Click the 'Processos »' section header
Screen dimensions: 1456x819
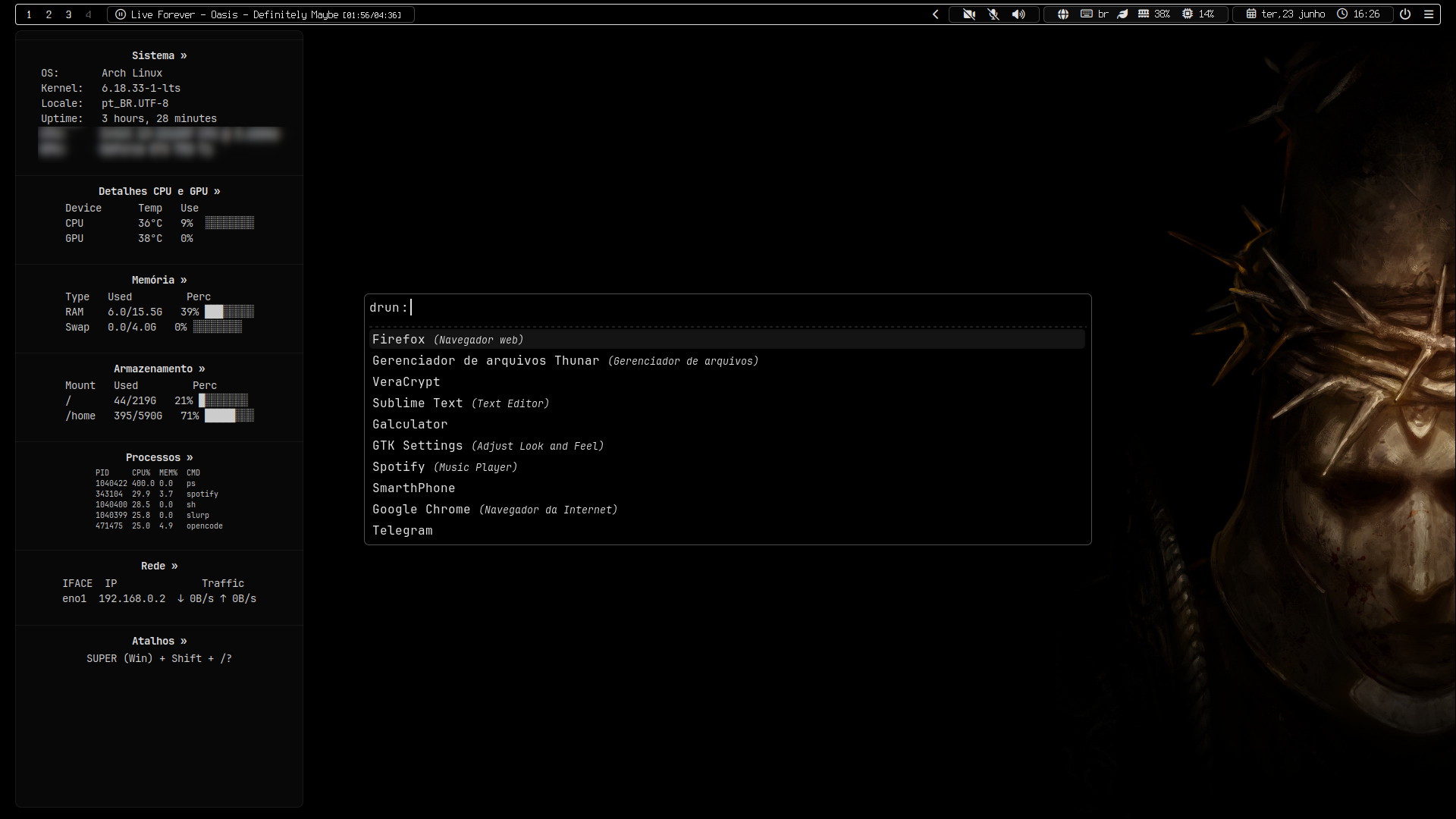[159, 457]
